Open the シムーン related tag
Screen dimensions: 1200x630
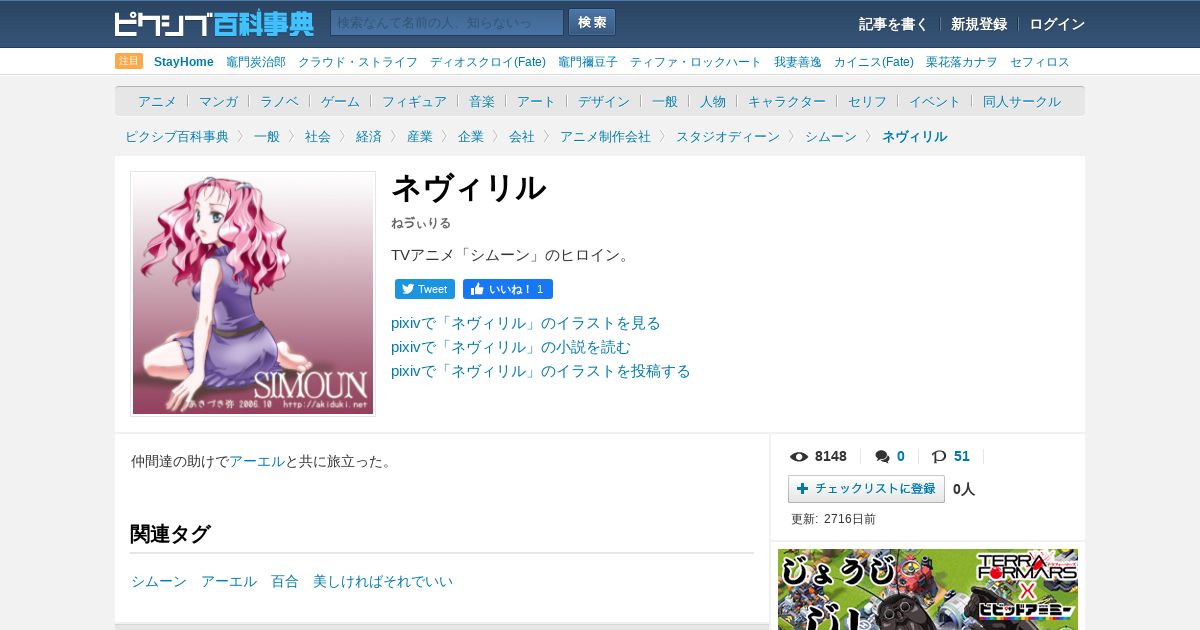tap(159, 581)
